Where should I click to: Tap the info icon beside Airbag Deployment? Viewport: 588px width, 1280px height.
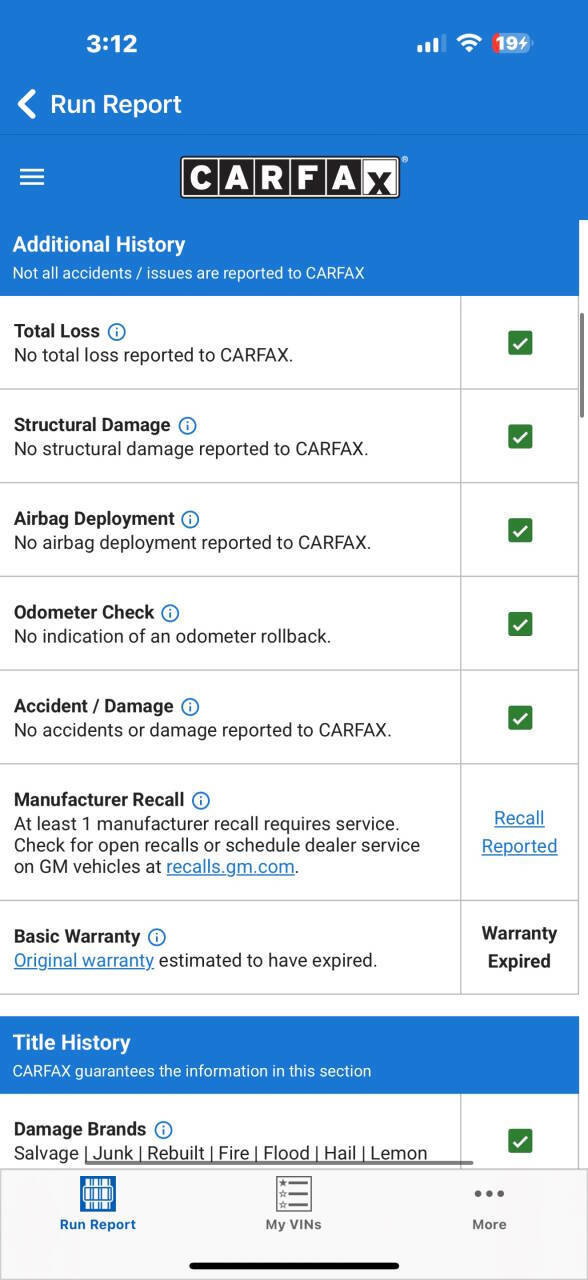coord(190,519)
